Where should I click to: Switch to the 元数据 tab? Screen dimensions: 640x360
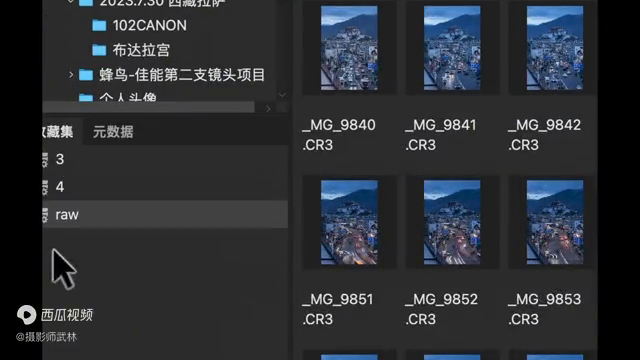[x=113, y=132]
